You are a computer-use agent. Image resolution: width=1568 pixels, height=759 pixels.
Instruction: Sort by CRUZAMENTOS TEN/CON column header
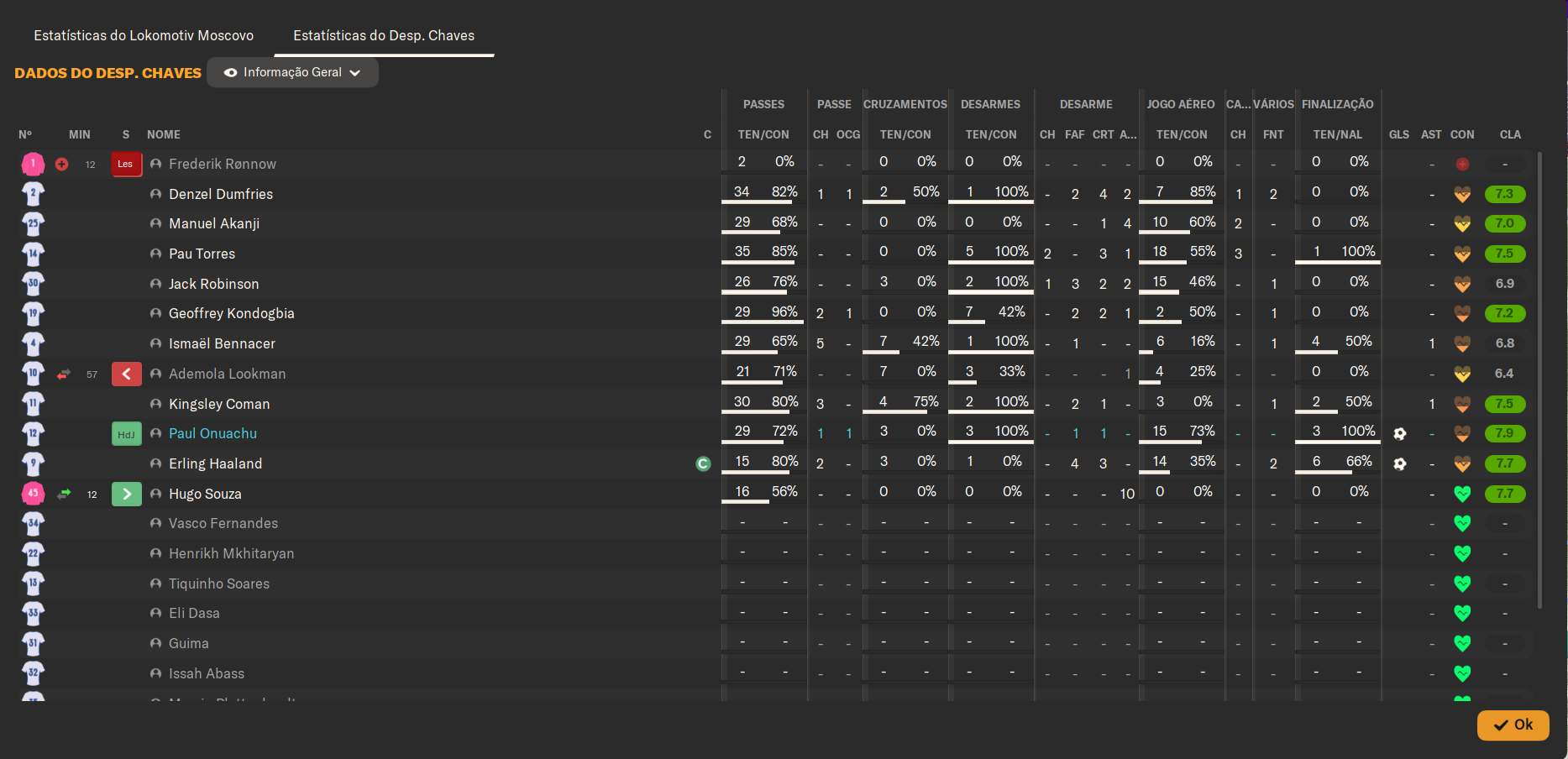pos(905,134)
